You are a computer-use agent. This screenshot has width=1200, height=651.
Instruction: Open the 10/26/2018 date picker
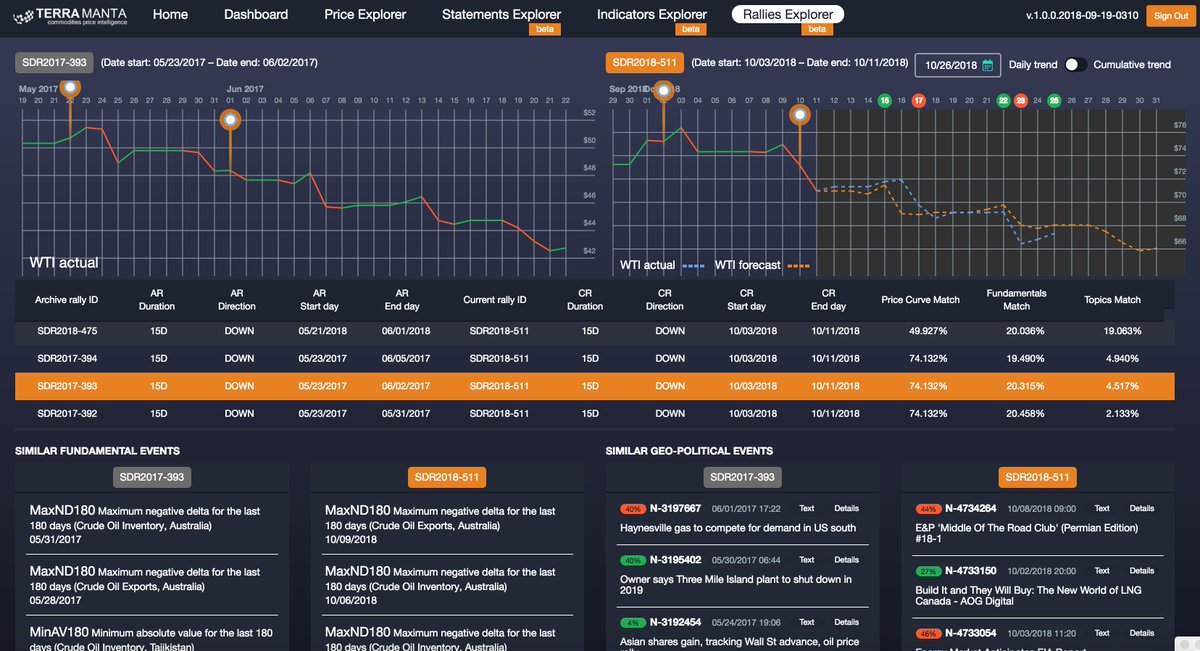(953, 64)
